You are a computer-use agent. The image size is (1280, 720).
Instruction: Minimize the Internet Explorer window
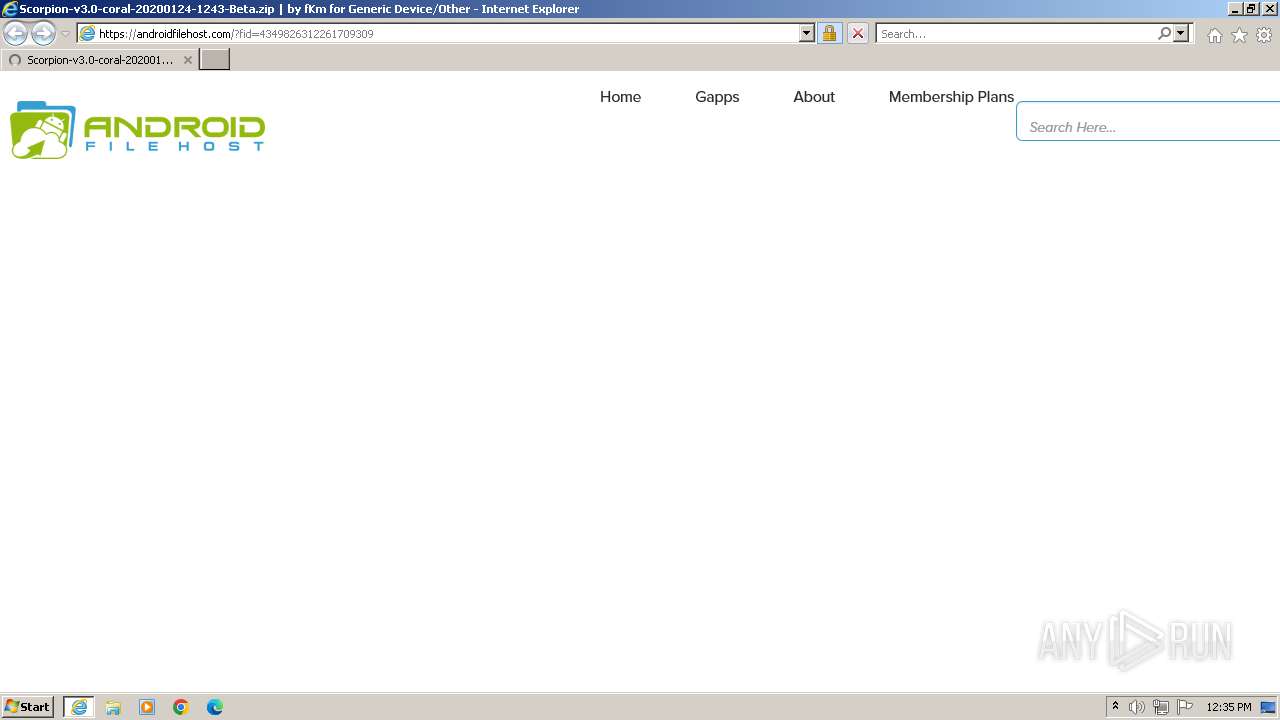point(1235,9)
